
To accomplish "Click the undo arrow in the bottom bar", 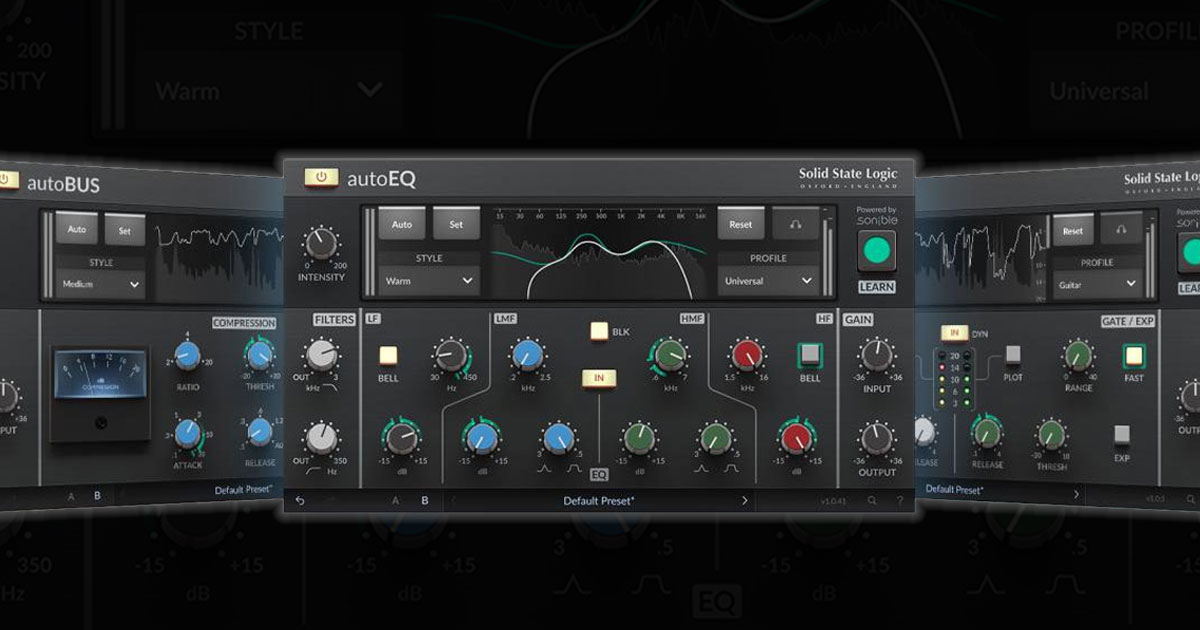I will (x=298, y=500).
